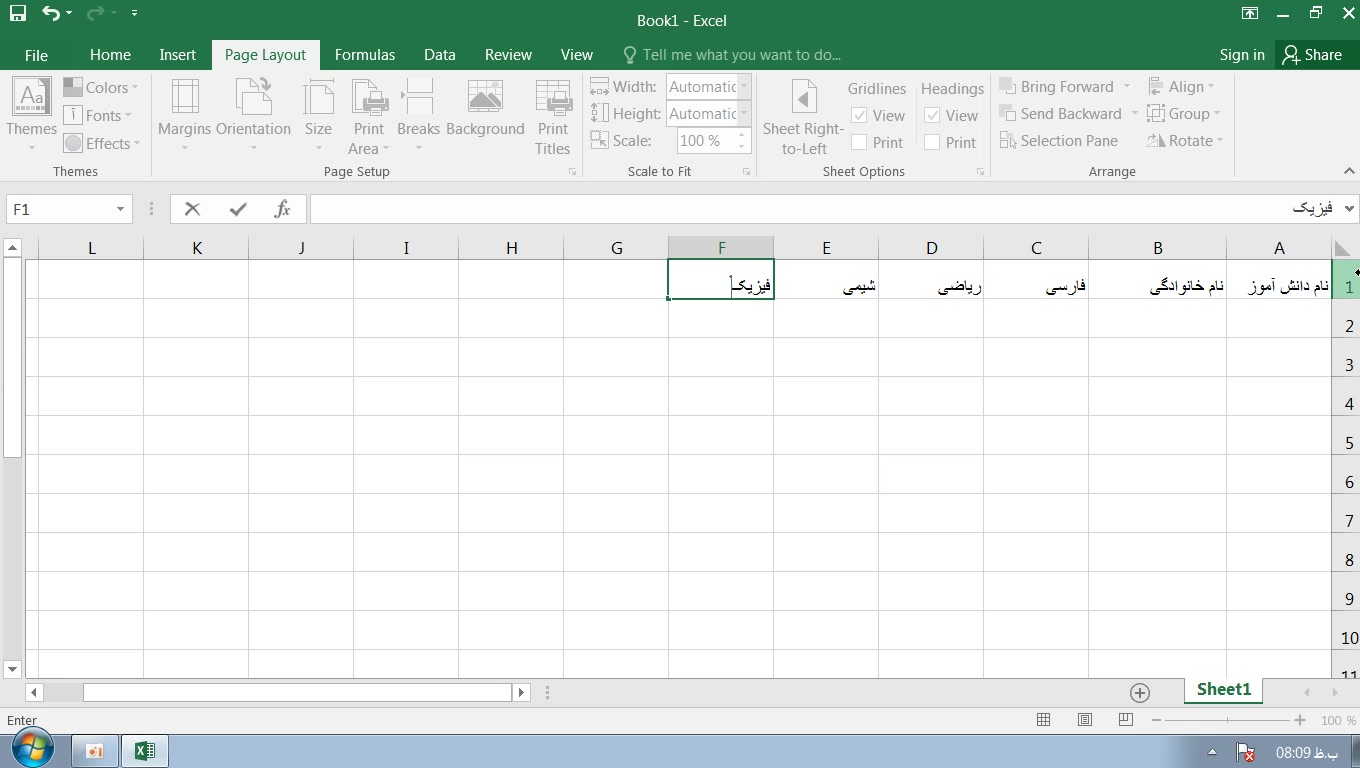Viewport: 1360px width, 768px height.
Task: Click the Sheet1 sheet tab
Action: pyautogui.click(x=1224, y=689)
